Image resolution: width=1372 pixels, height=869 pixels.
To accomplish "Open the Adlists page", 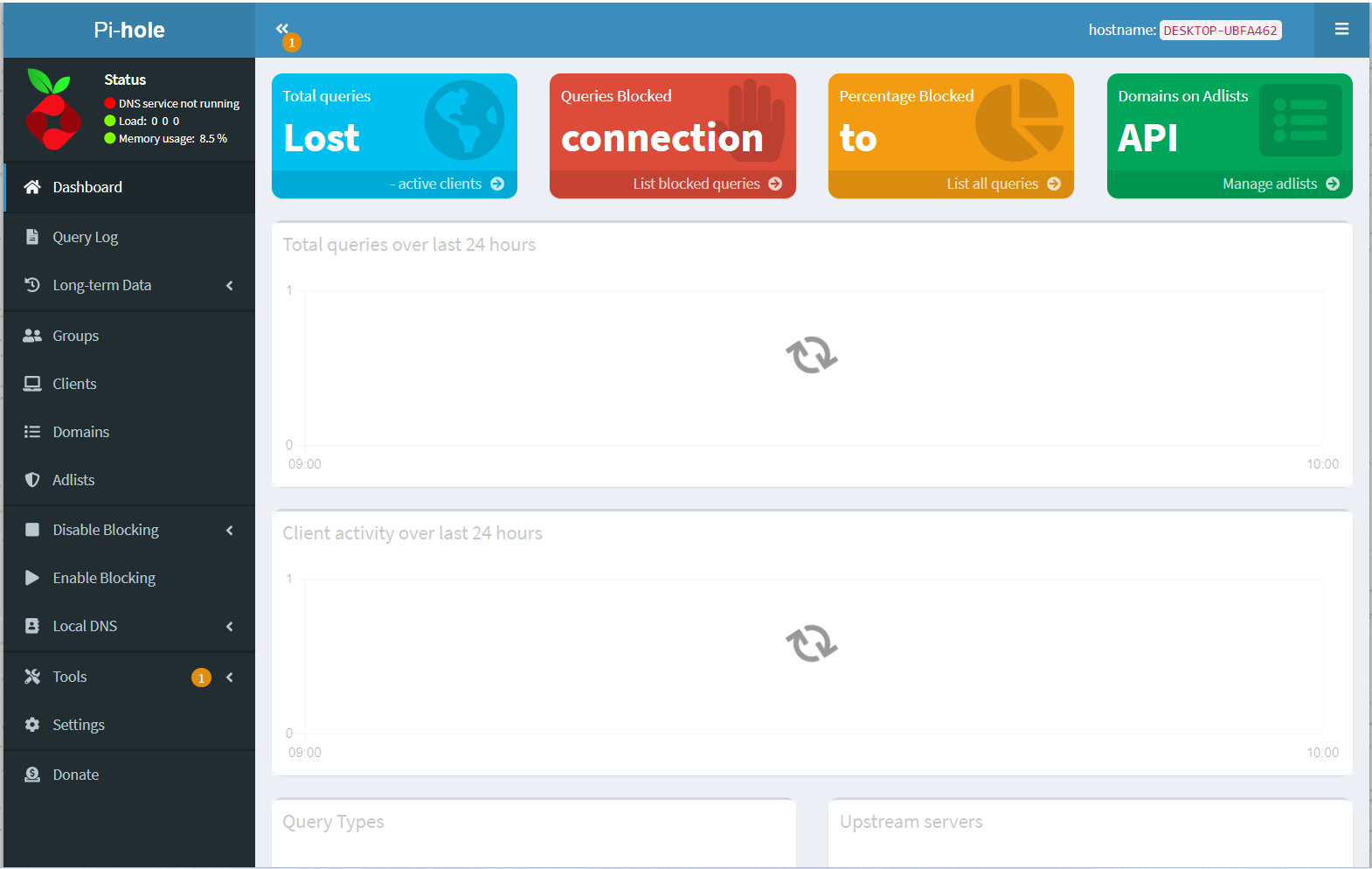I will click(129, 480).
